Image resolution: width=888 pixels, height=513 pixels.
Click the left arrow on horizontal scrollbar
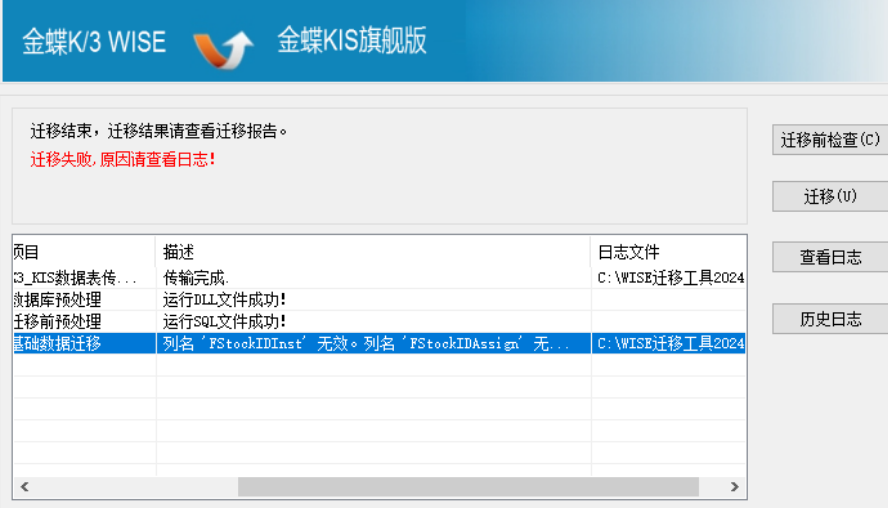(x=24, y=486)
